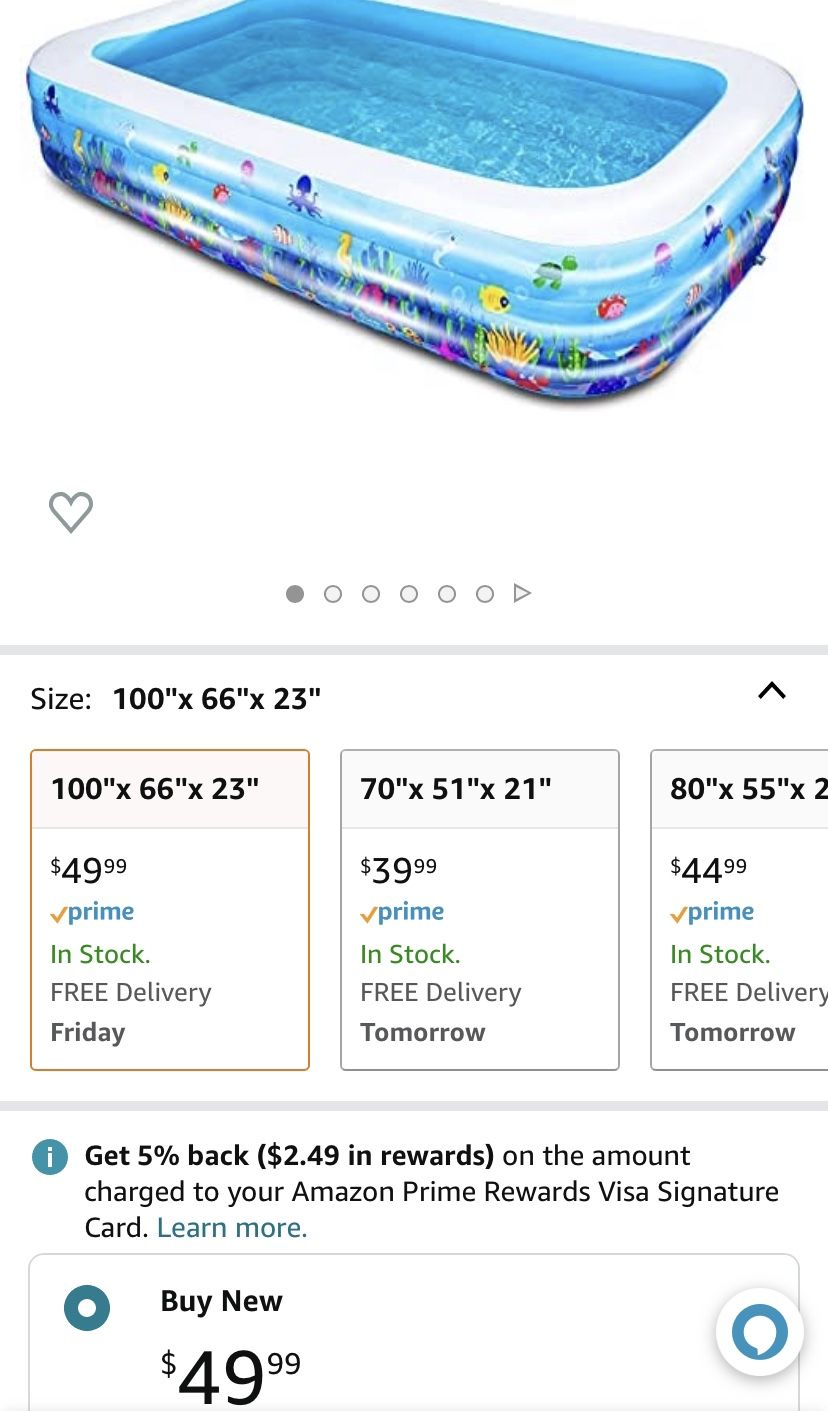828x1411 pixels.
Task: Jump to the sixth image dot
Action: (x=485, y=594)
